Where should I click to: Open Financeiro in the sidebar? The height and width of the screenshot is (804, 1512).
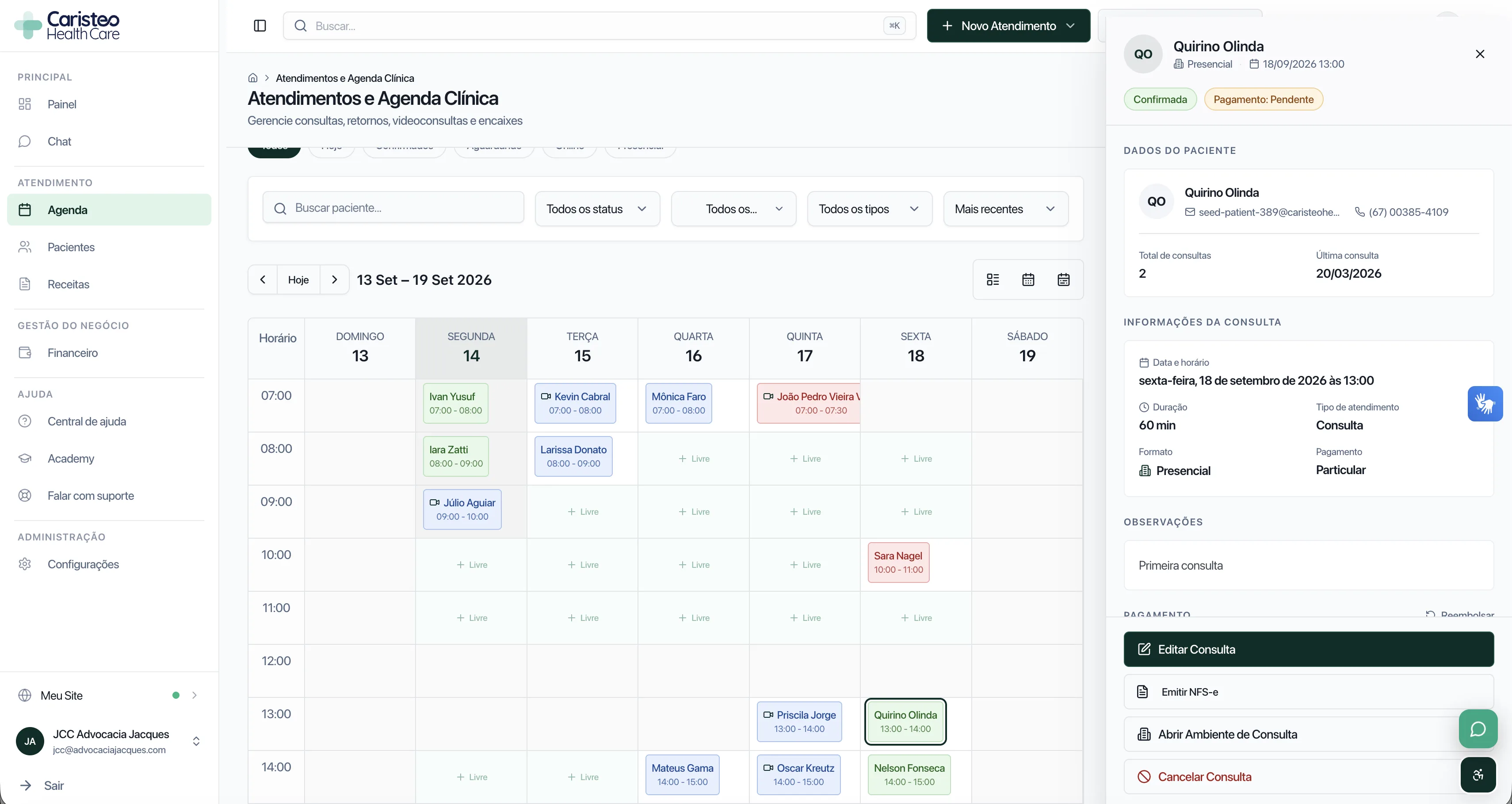pyautogui.click(x=109, y=352)
